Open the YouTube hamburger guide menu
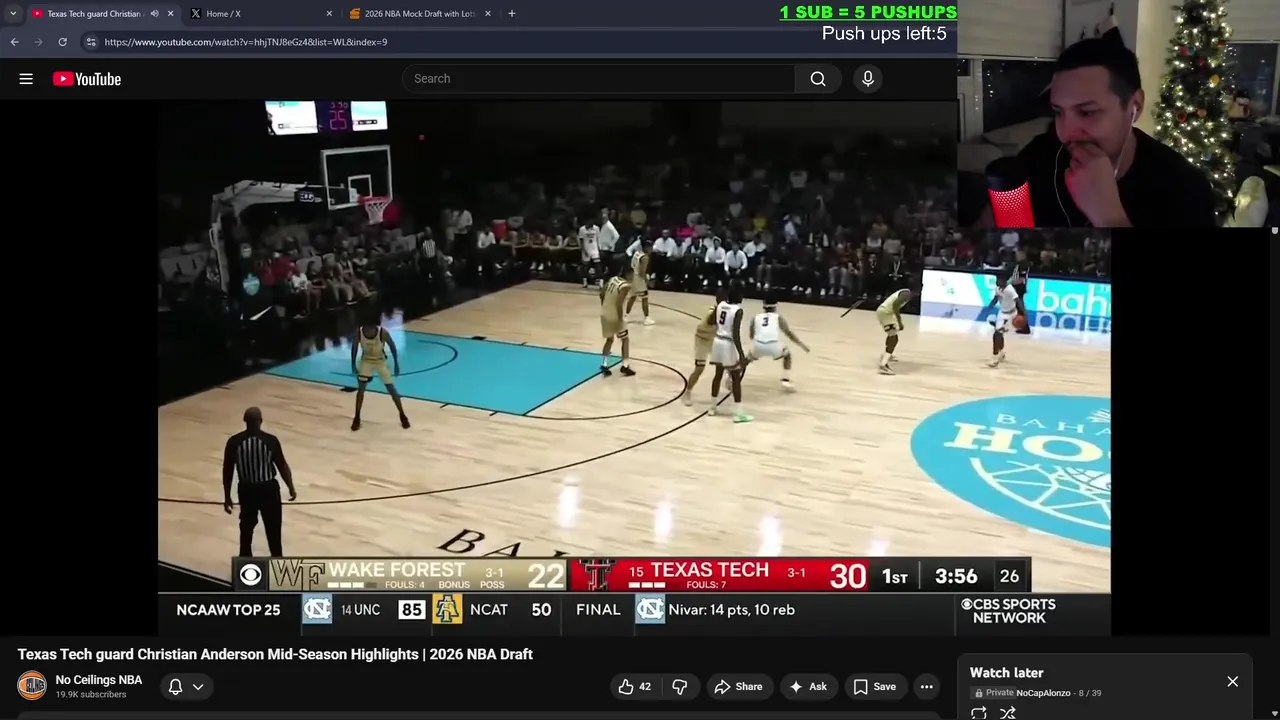The image size is (1280, 720). tap(26, 79)
